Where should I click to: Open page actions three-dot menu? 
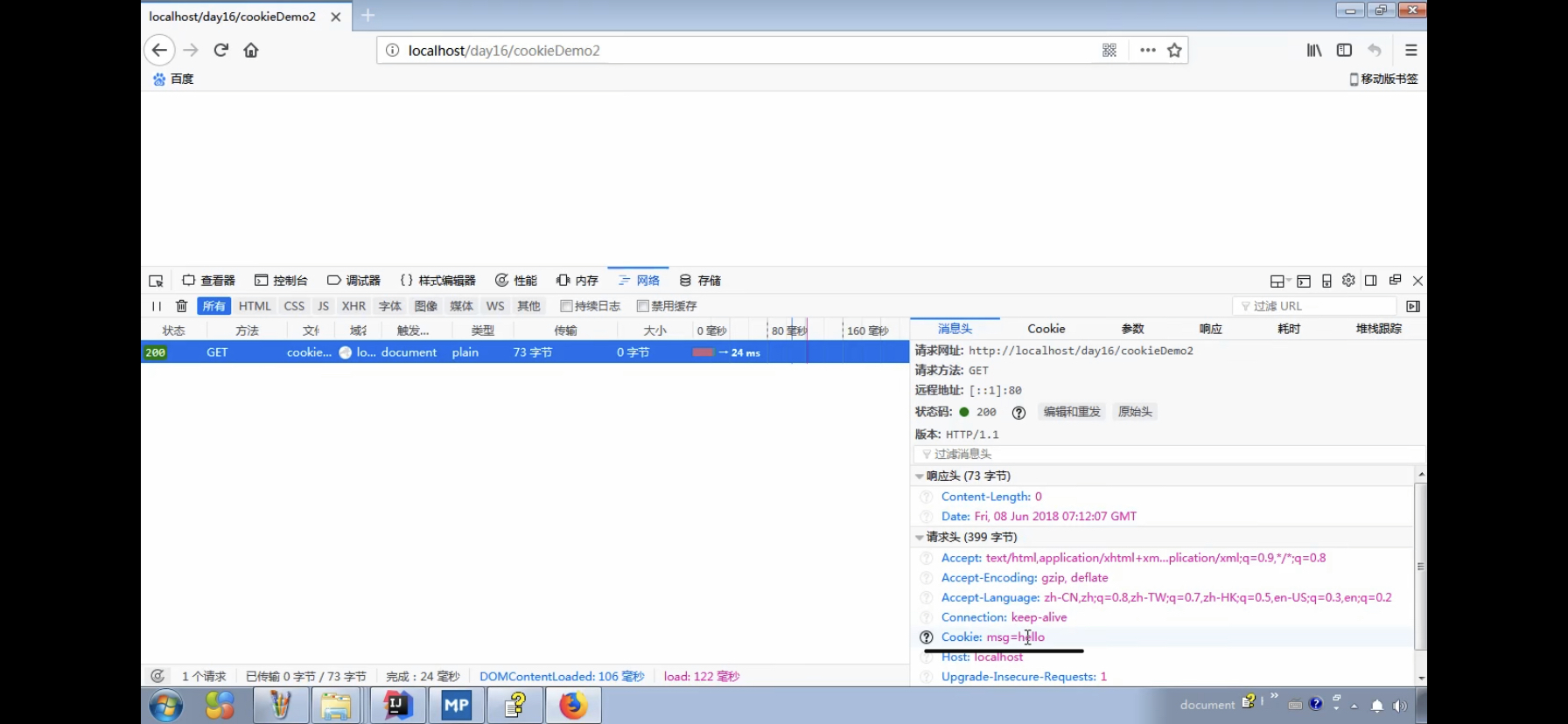tap(1148, 51)
